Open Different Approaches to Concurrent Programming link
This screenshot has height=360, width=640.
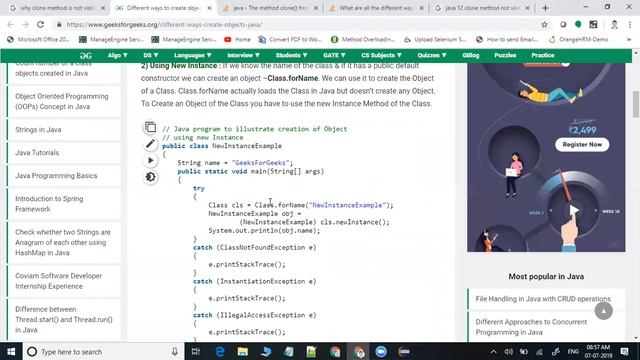[531, 327]
